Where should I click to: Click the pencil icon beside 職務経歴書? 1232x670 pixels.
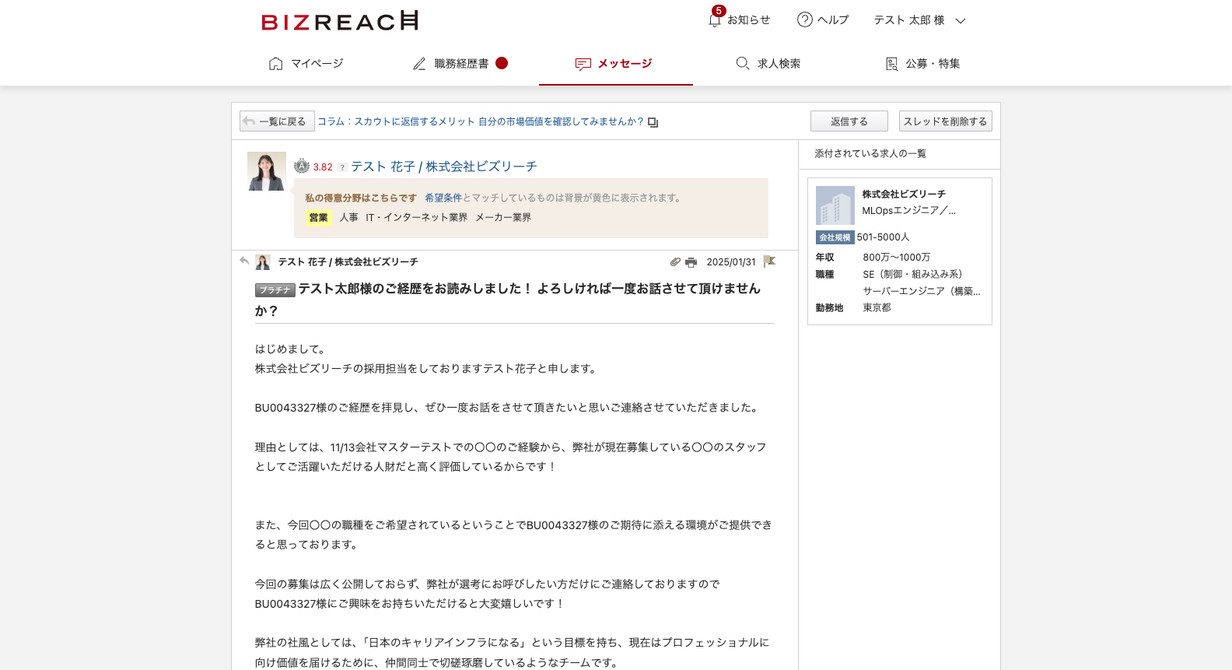click(419, 63)
